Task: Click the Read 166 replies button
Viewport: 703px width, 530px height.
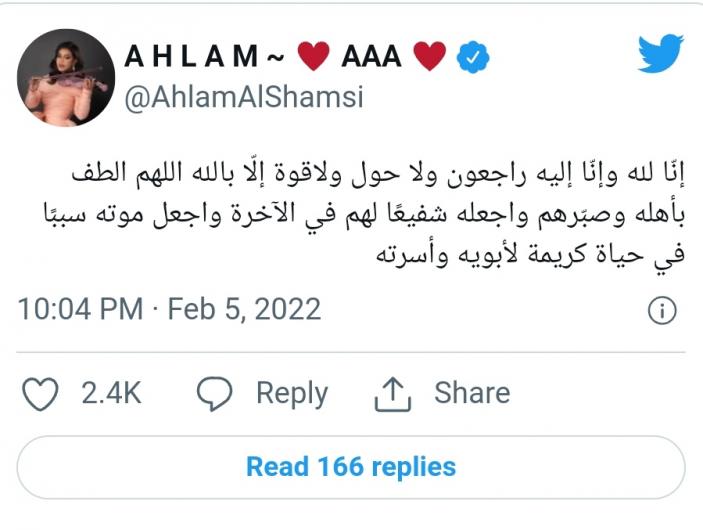Action: [x=351, y=467]
